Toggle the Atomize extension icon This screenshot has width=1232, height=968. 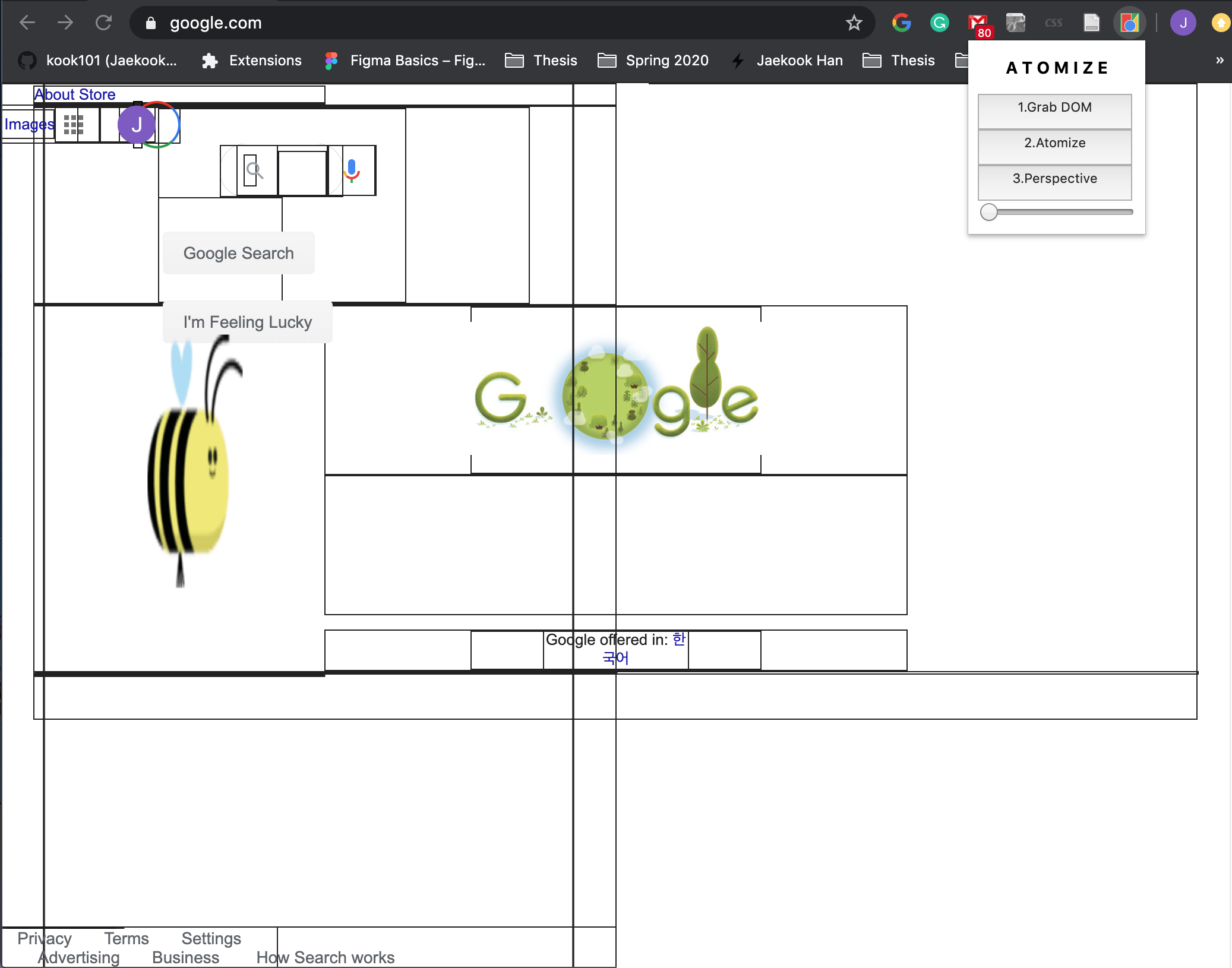1129,23
